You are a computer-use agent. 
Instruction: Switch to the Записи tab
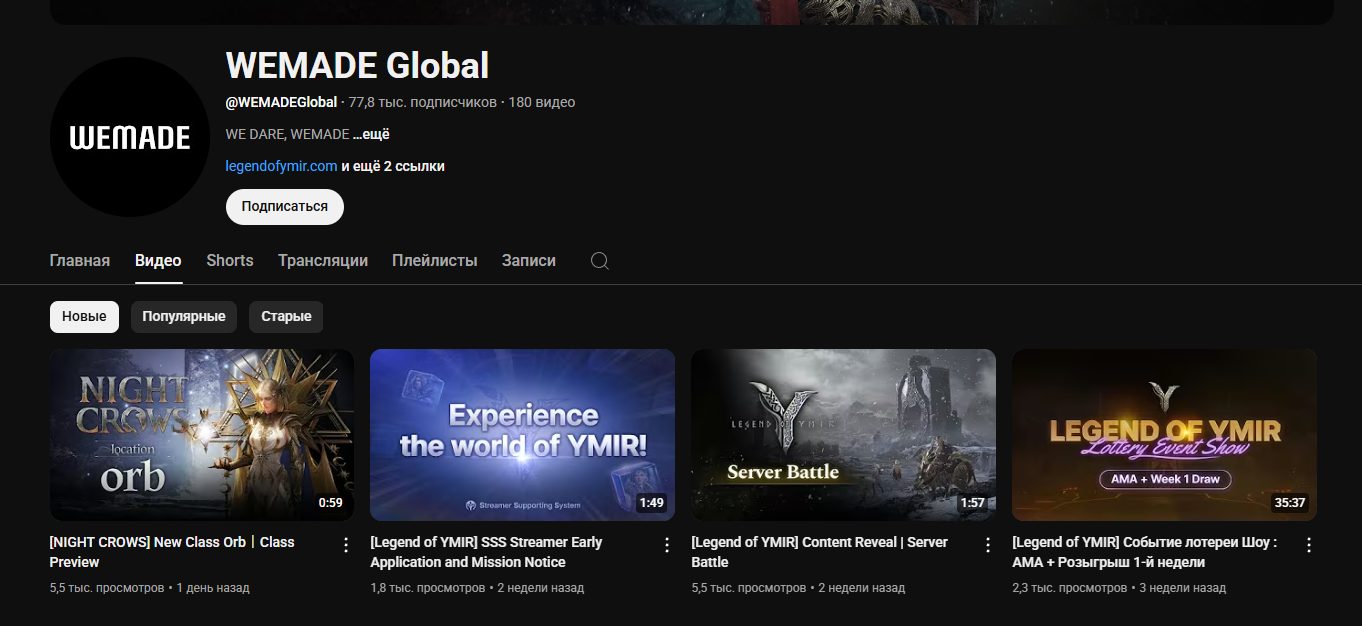[529, 260]
